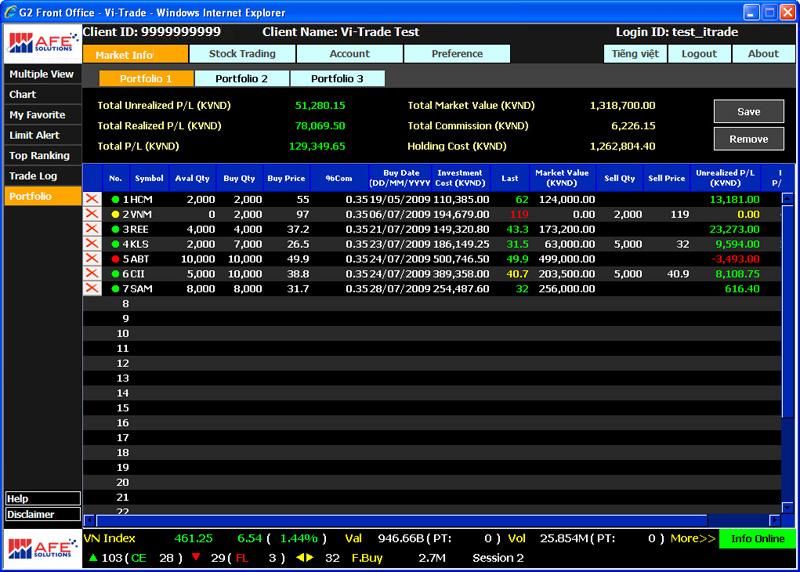Open My Favorite from sidebar
Image resolution: width=800 pixels, height=572 pixels.
tap(42, 115)
